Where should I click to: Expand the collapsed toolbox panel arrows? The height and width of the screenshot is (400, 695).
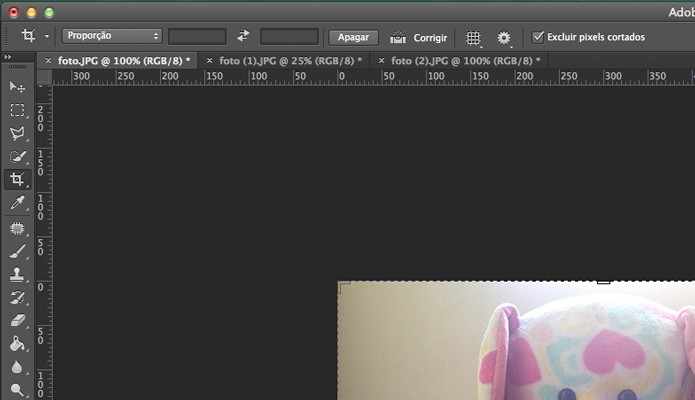pyautogui.click(x=8, y=57)
